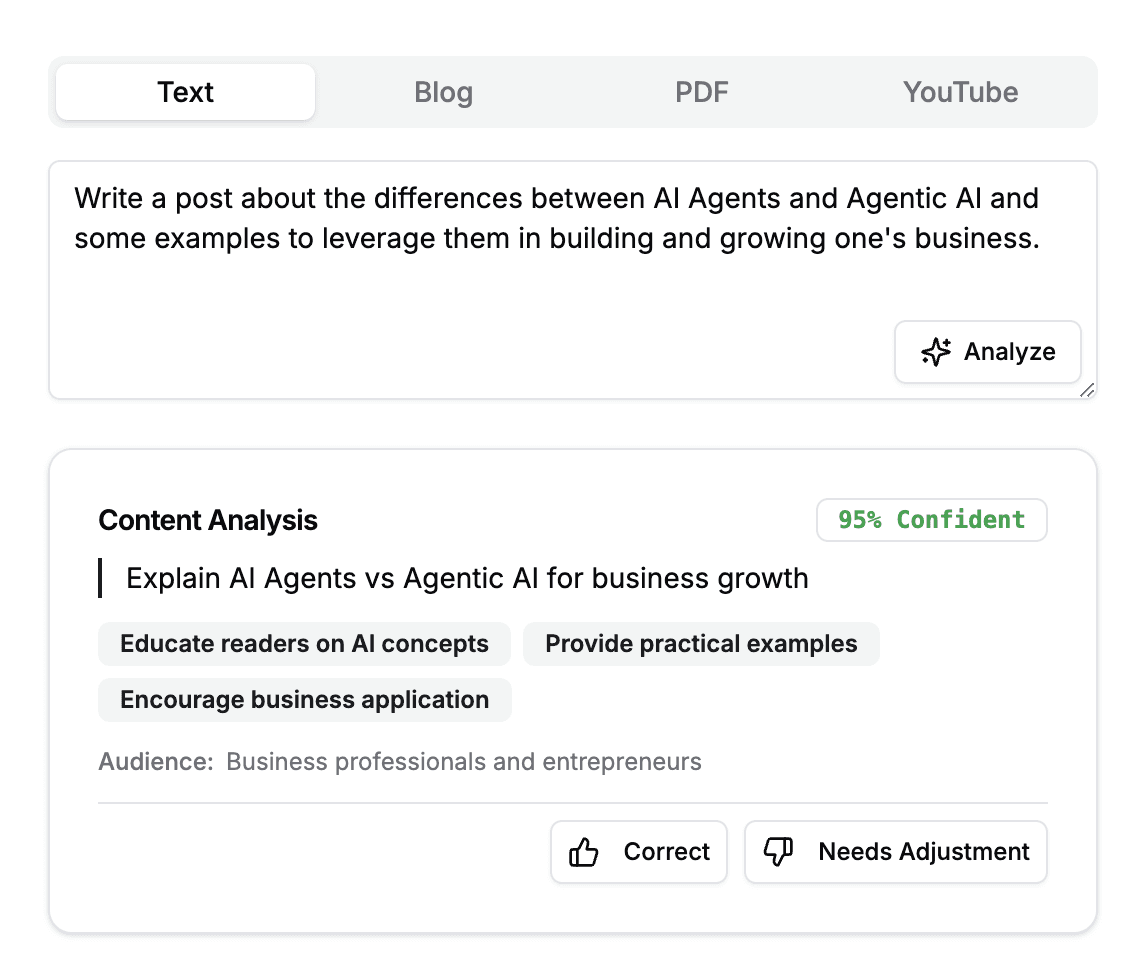The image size is (1146, 970).
Task: Choose Needs Adjustment
Action: pos(896,852)
